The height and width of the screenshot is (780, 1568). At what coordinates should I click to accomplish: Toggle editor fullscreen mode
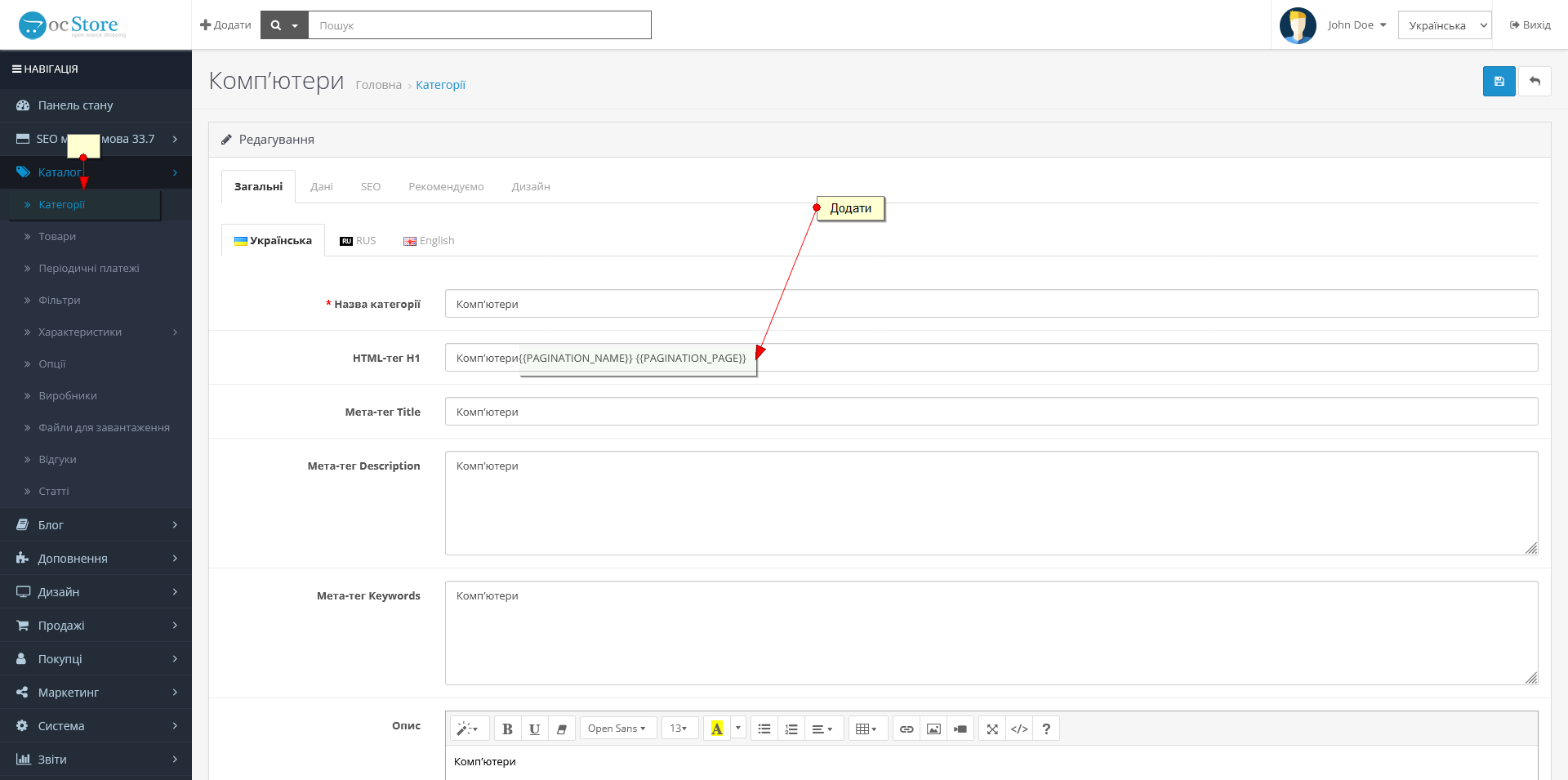coord(992,729)
